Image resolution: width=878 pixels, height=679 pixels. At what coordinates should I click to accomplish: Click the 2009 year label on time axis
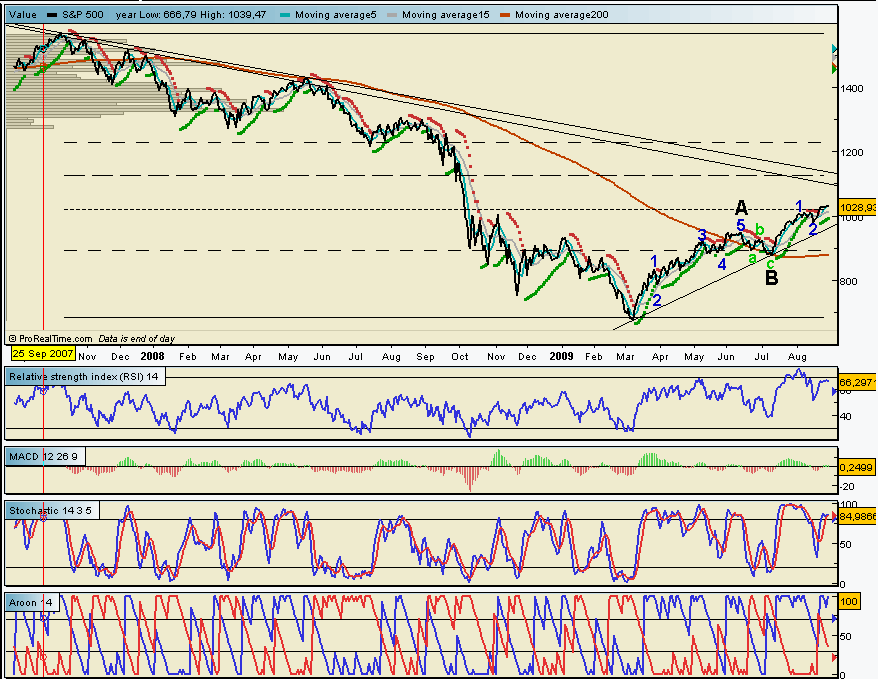pyautogui.click(x=561, y=356)
